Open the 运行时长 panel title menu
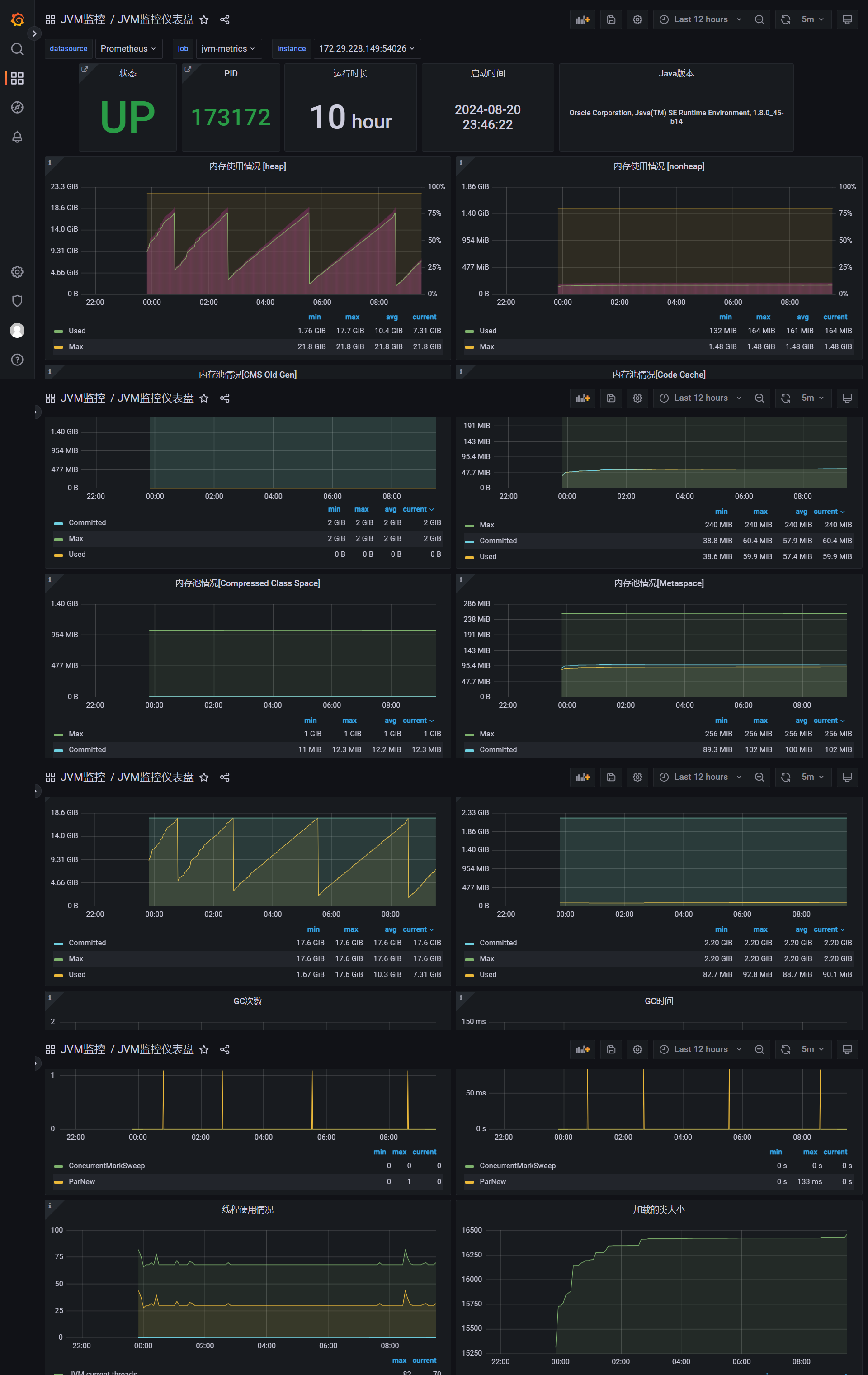 pyautogui.click(x=350, y=73)
